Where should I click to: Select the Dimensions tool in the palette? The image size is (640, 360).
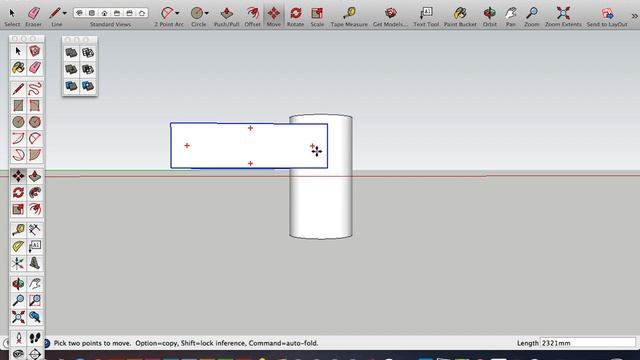[35, 229]
